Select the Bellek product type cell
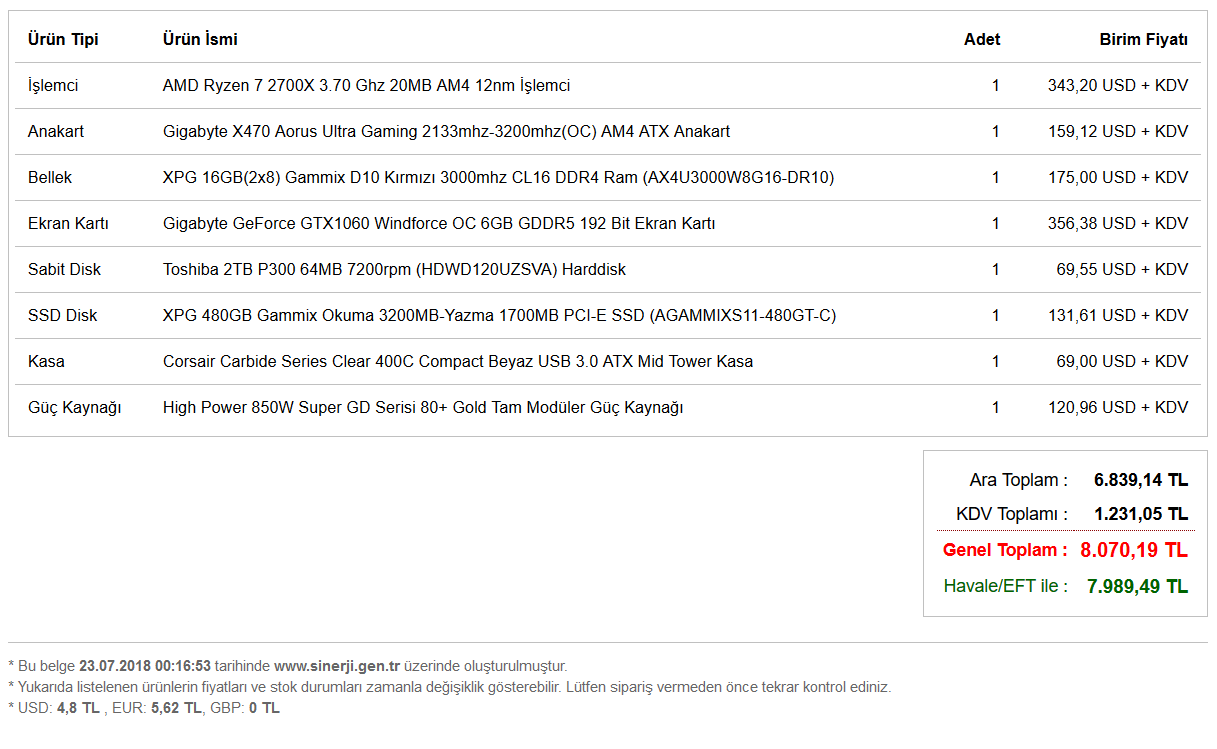1217x749 pixels. click(x=50, y=178)
